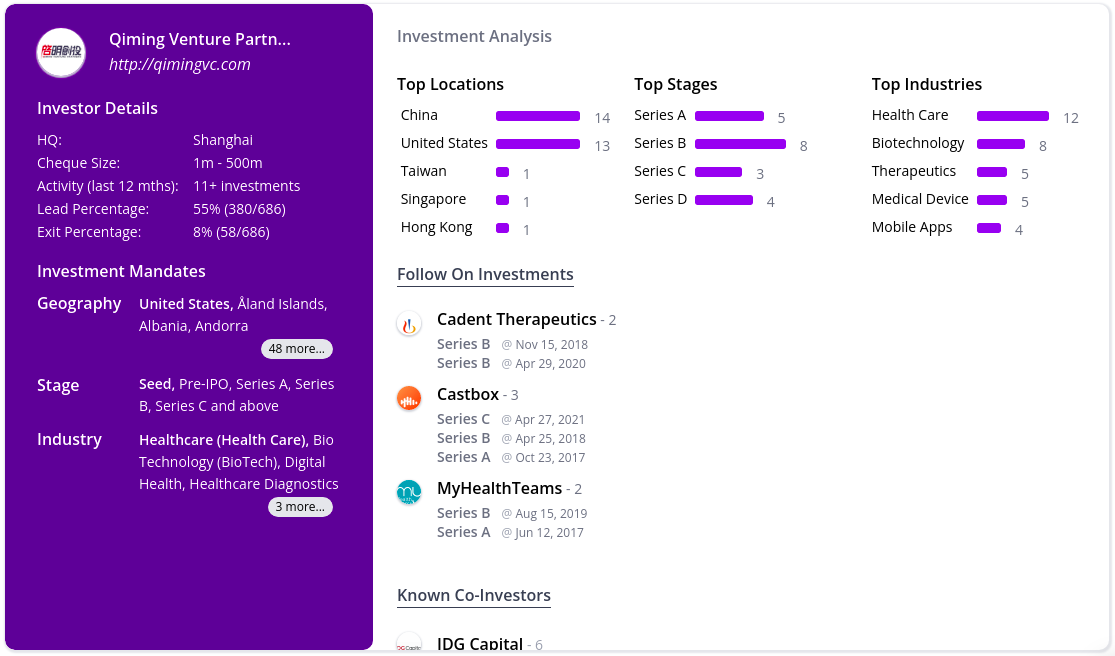Click the Biotechnology industry label
Image resolution: width=1115 pixels, height=656 pixels.
coord(918,144)
